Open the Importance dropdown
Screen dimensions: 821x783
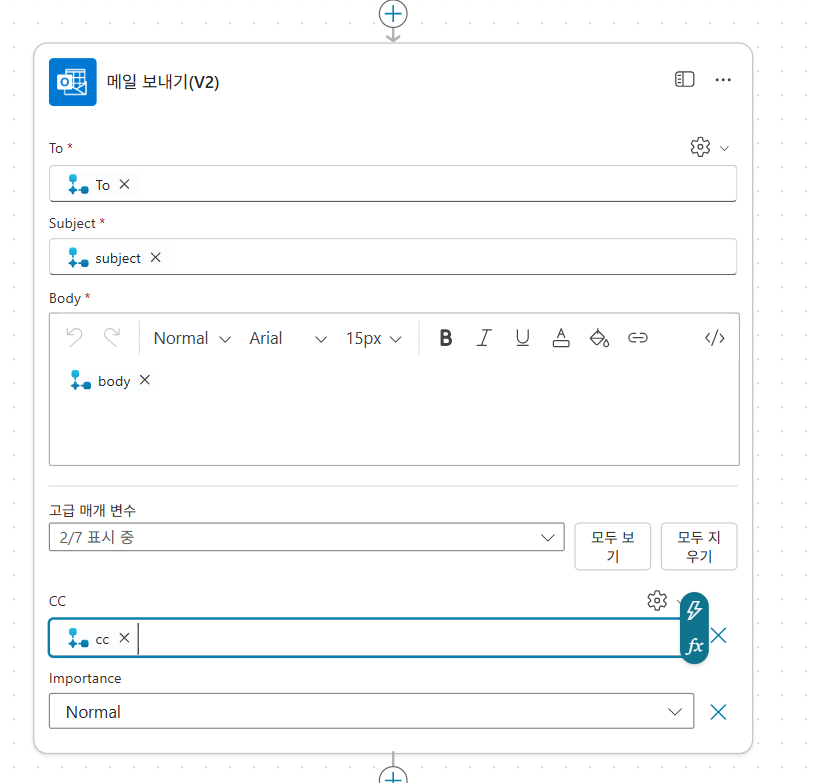tap(371, 711)
